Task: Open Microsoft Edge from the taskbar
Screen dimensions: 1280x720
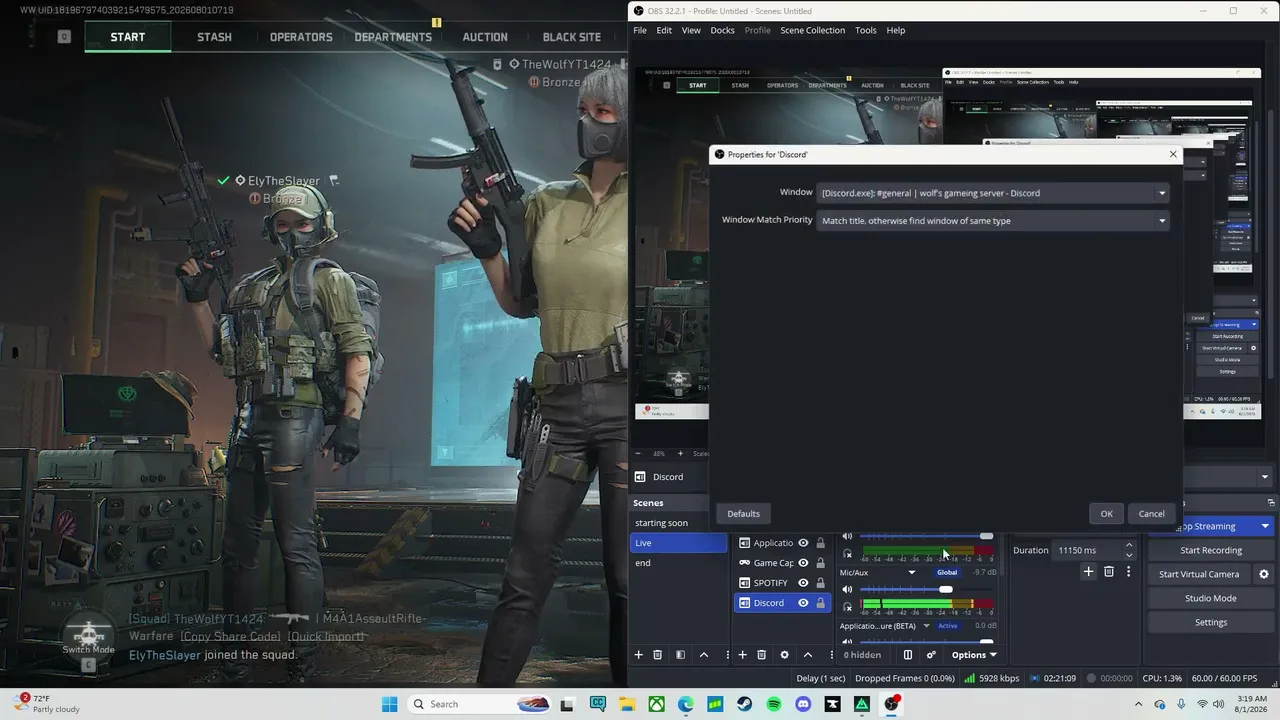Action: (686, 704)
